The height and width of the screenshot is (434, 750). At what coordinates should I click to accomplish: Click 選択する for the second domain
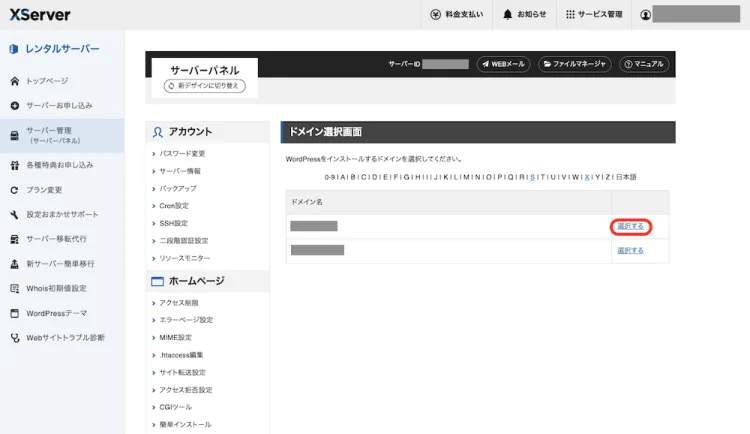630,251
